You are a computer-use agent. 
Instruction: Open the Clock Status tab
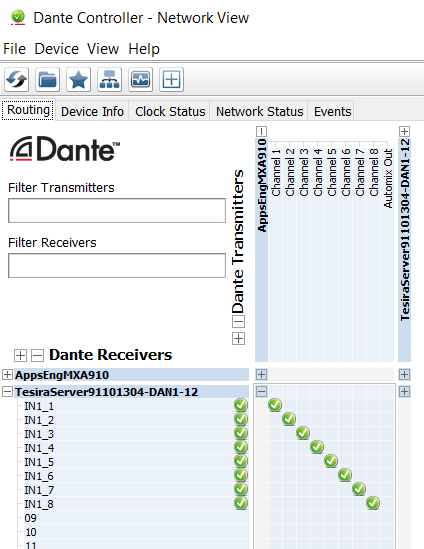click(170, 111)
